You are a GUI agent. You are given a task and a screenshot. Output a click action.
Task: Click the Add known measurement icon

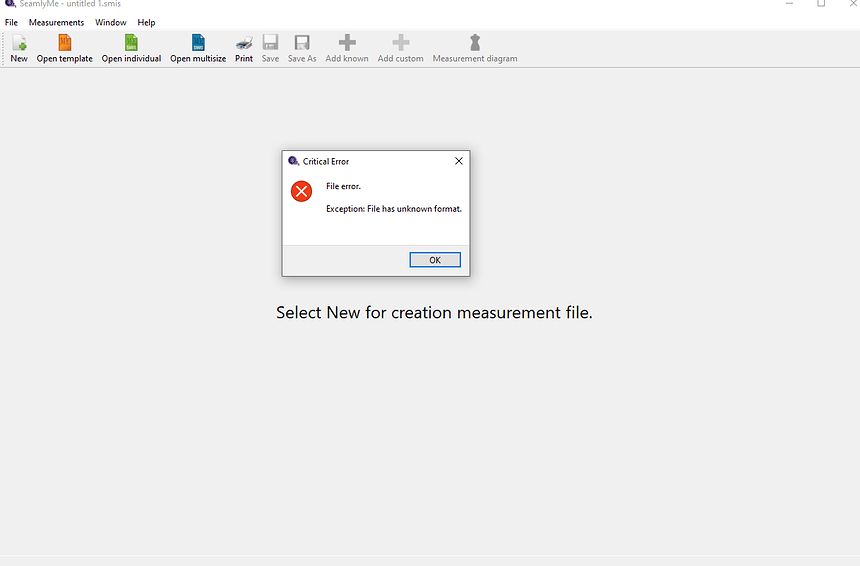coord(347,43)
